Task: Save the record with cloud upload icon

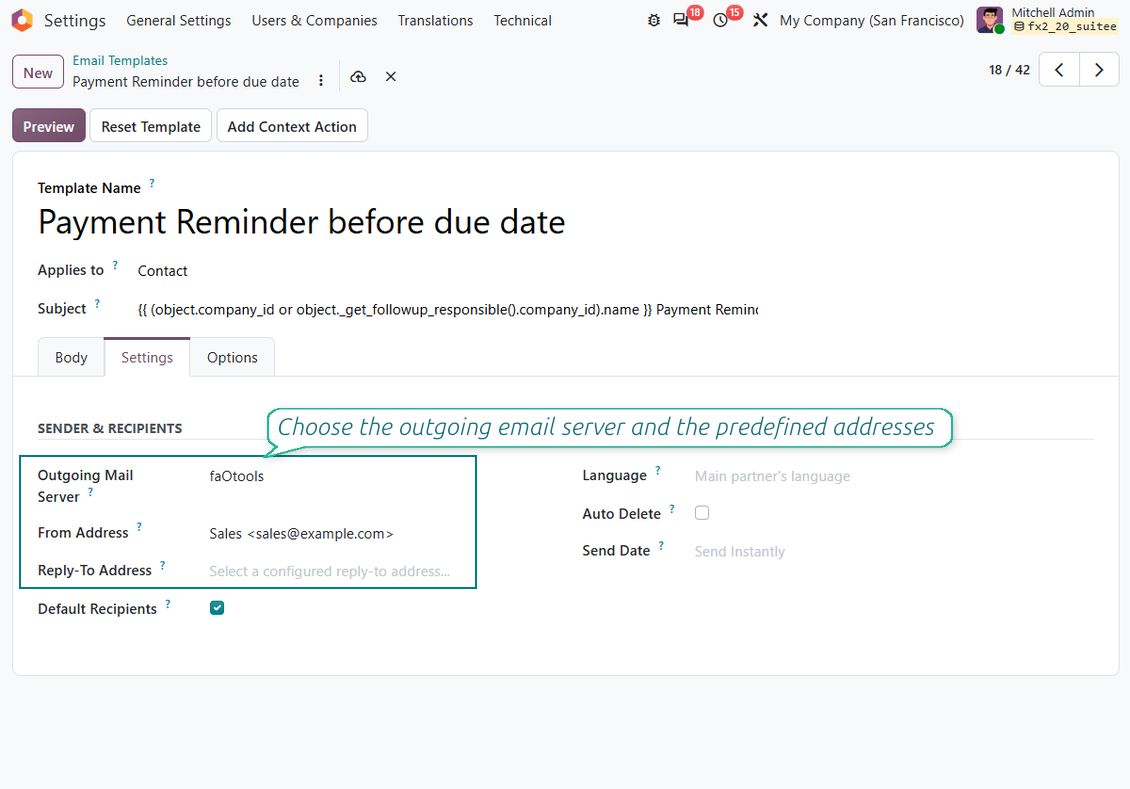Action: tap(358, 76)
